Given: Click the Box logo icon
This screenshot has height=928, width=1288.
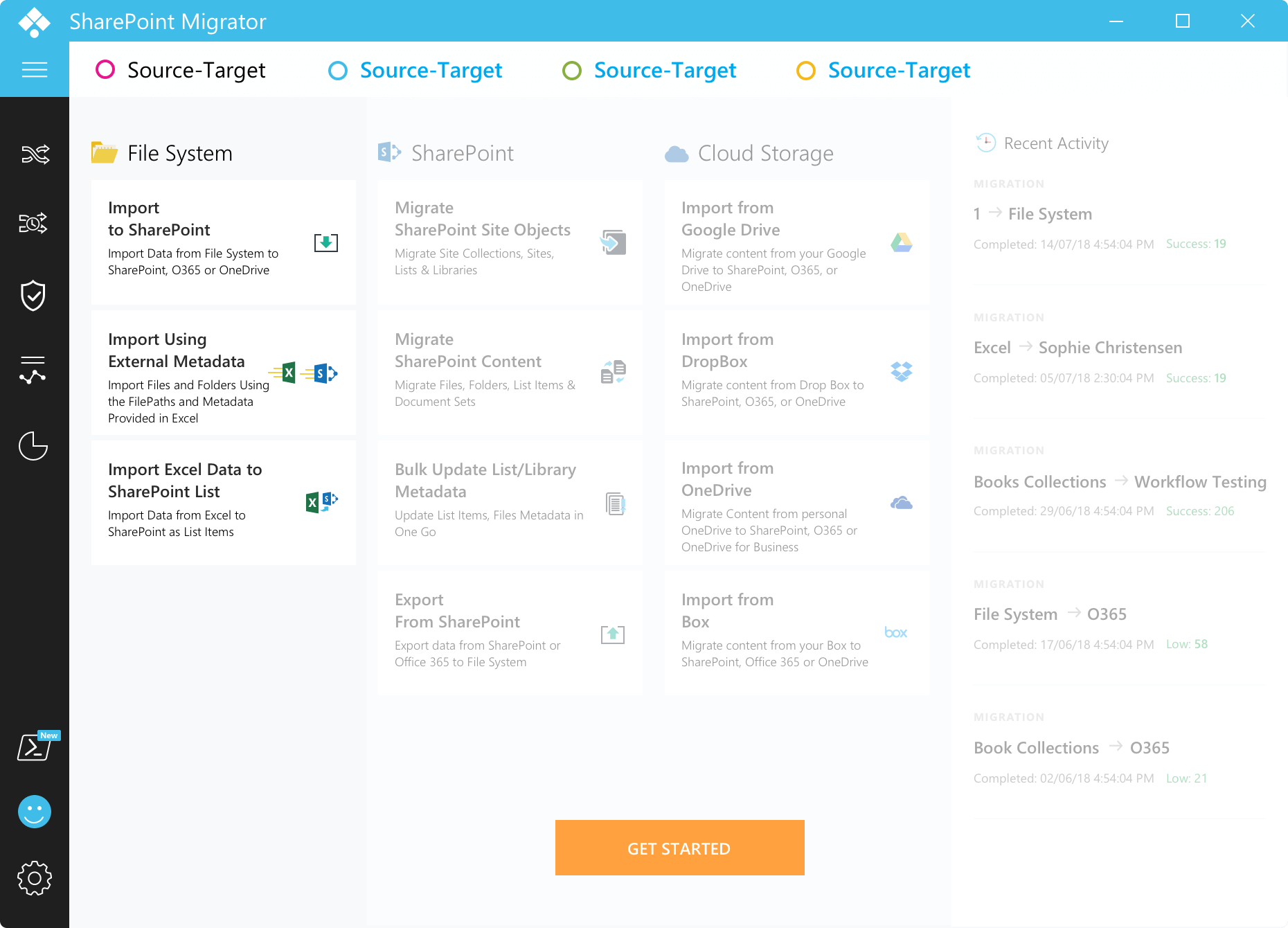Looking at the screenshot, I should (x=896, y=632).
